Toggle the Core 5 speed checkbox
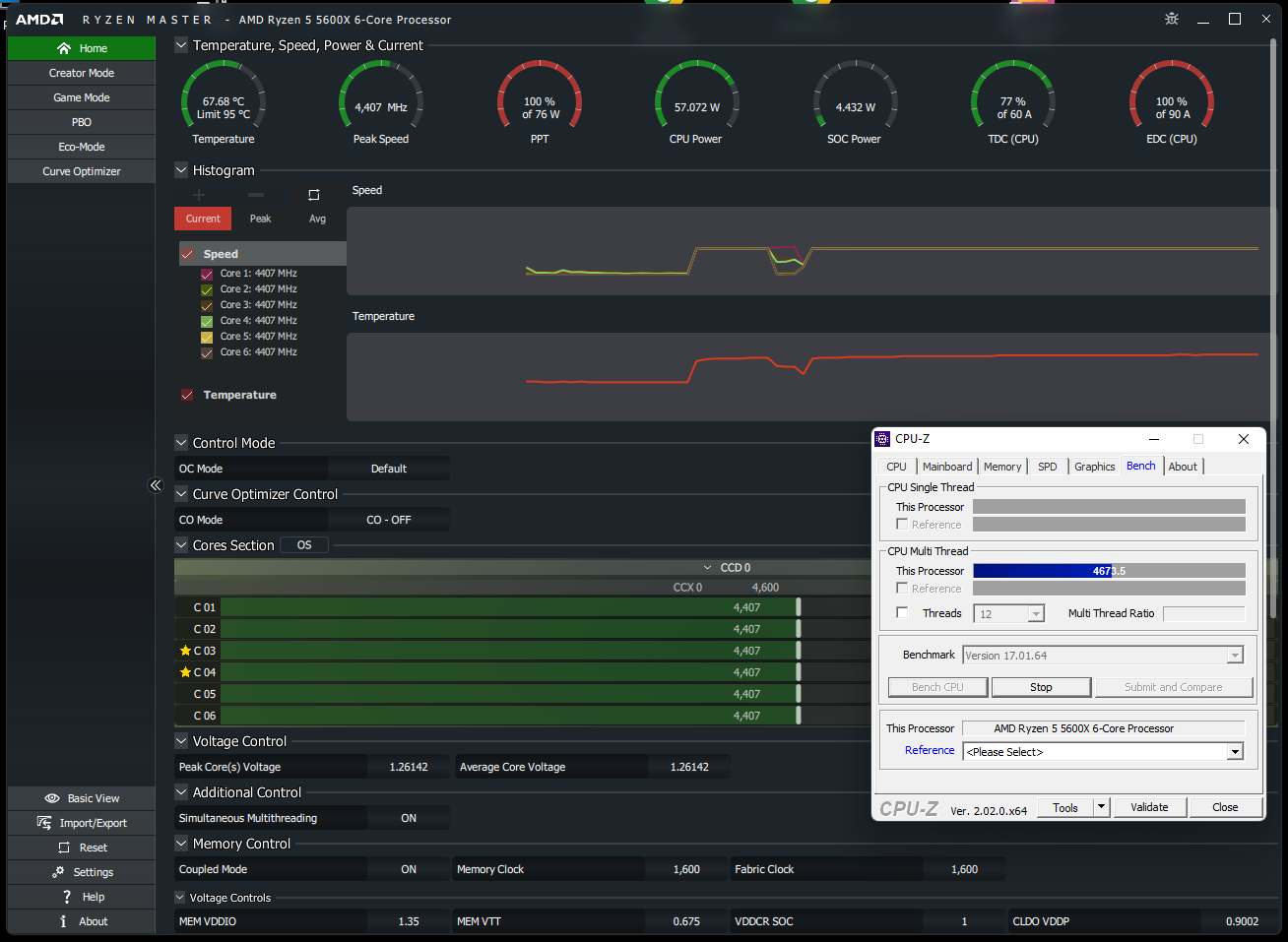 point(207,337)
